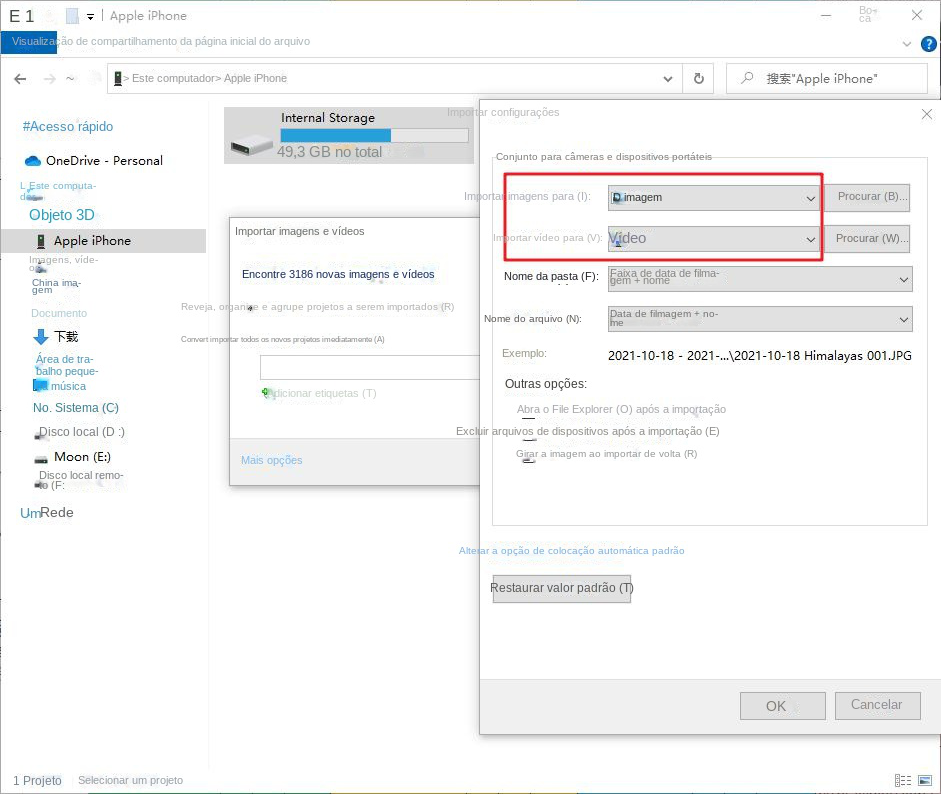Open the 'Importar vídeo para' dropdown
Image resolution: width=941 pixels, height=794 pixels.
[713, 238]
